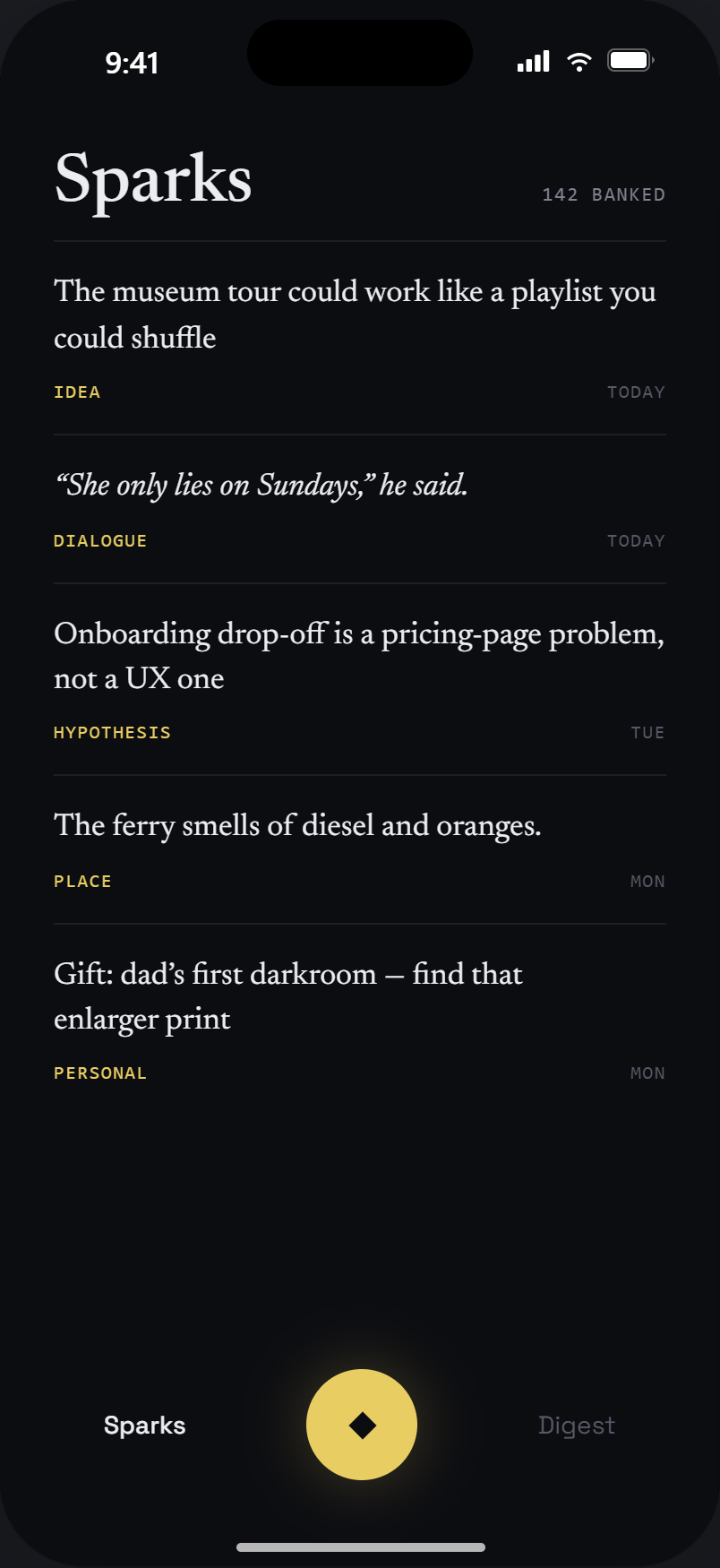
Task: Tap the yellow diamond capture button
Action: click(x=362, y=1425)
